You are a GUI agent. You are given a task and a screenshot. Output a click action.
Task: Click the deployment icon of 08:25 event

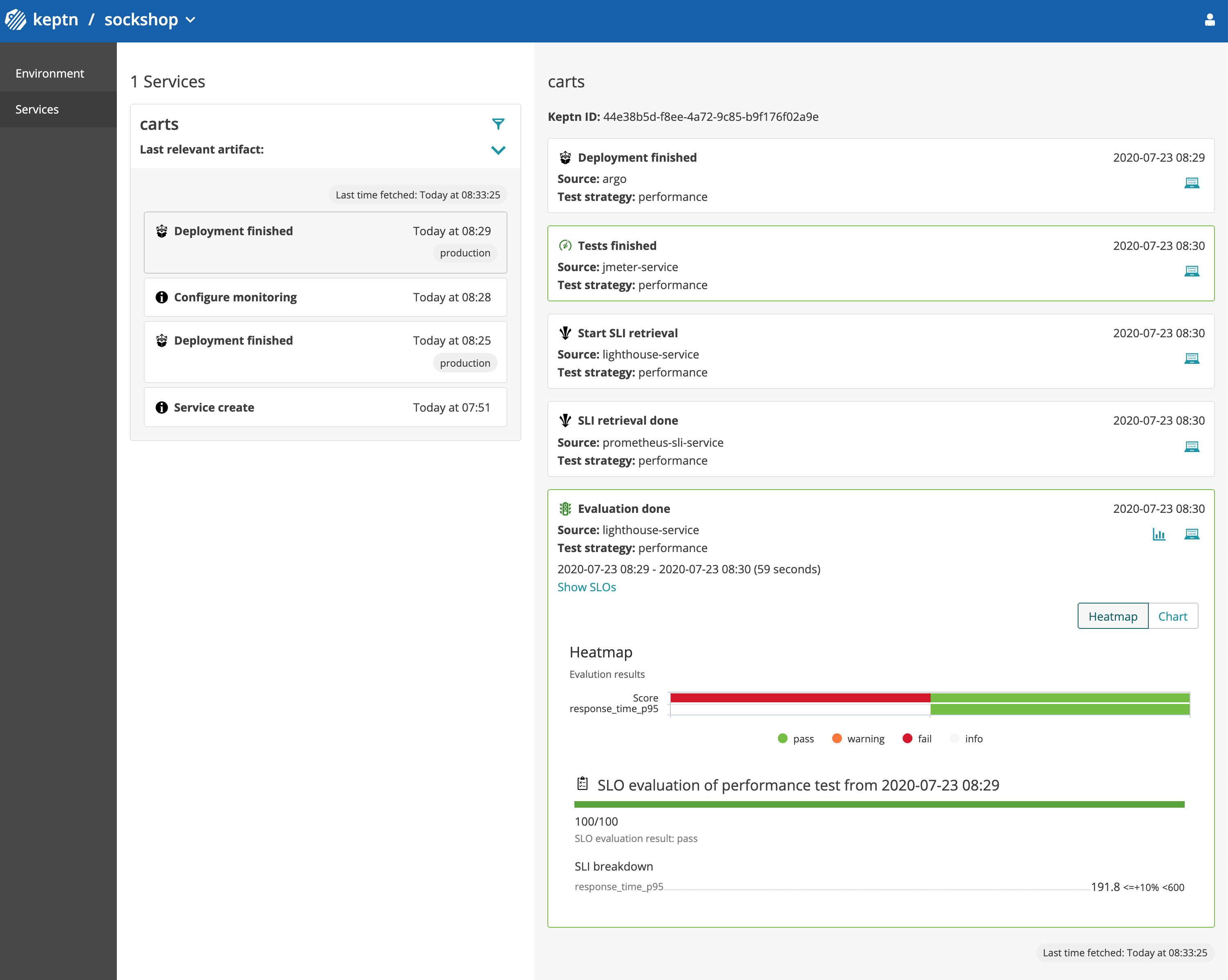pos(162,341)
